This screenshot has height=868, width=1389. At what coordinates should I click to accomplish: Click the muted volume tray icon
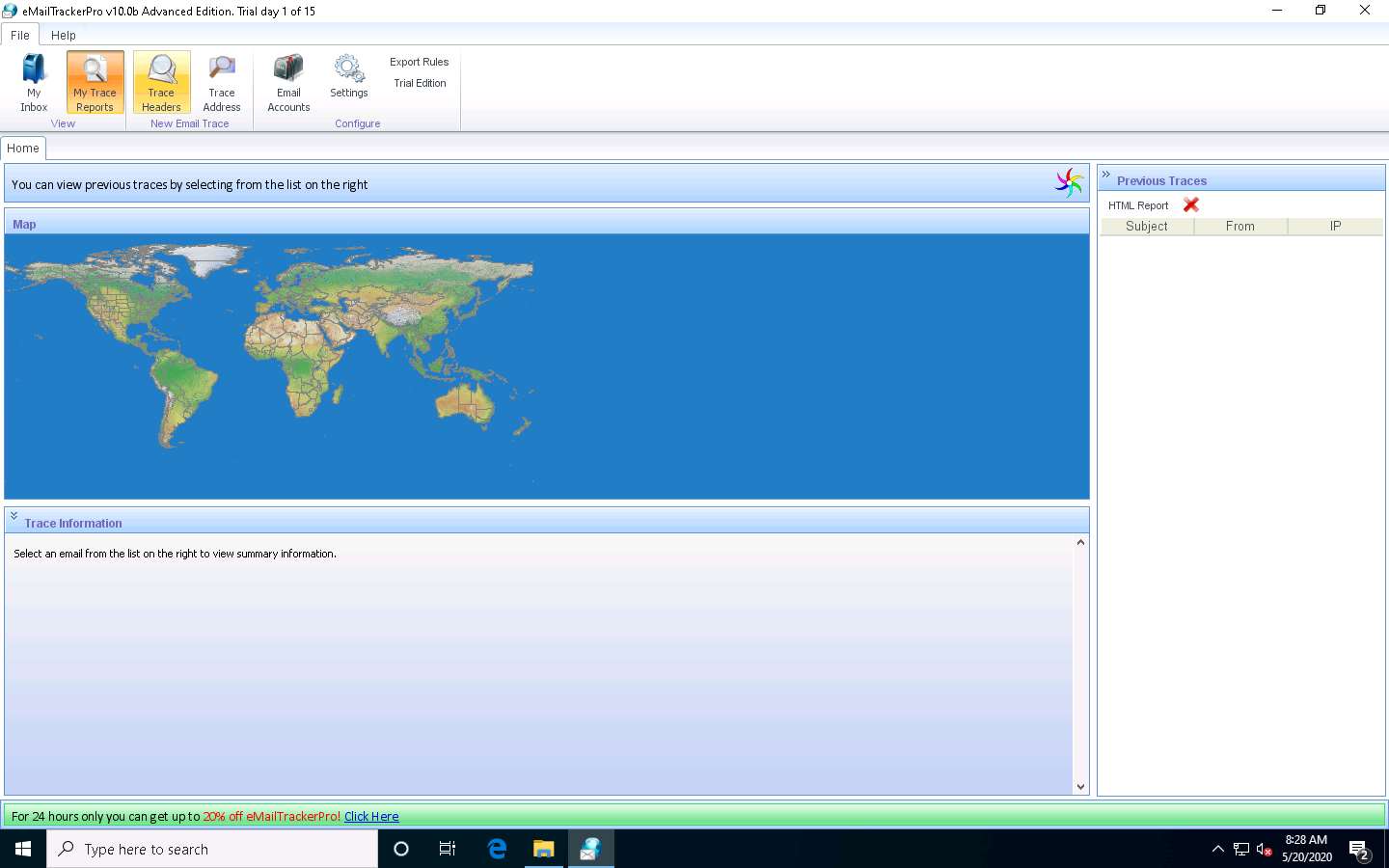pyautogui.click(x=1264, y=849)
